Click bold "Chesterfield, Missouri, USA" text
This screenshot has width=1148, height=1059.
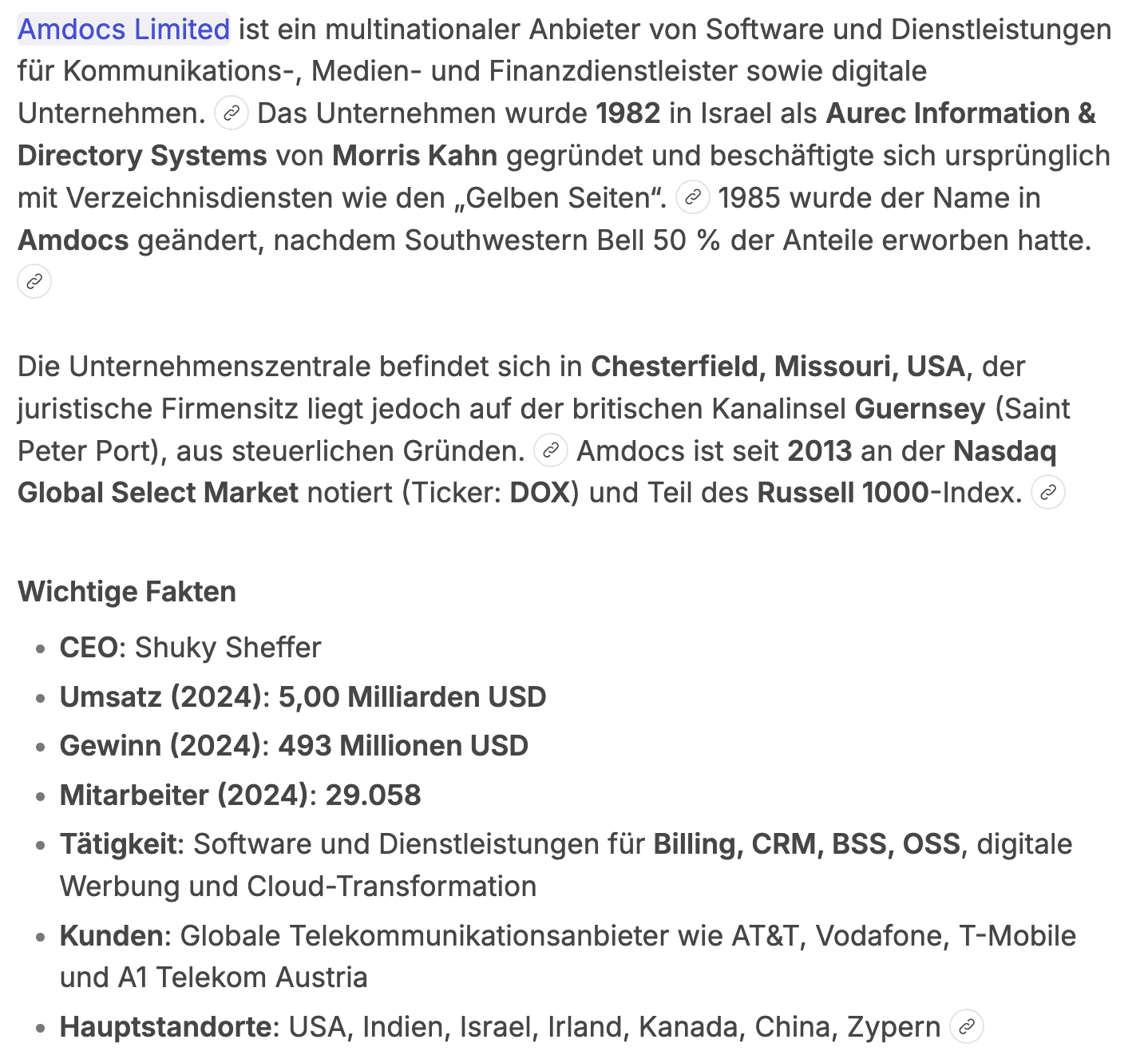coord(778,367)
